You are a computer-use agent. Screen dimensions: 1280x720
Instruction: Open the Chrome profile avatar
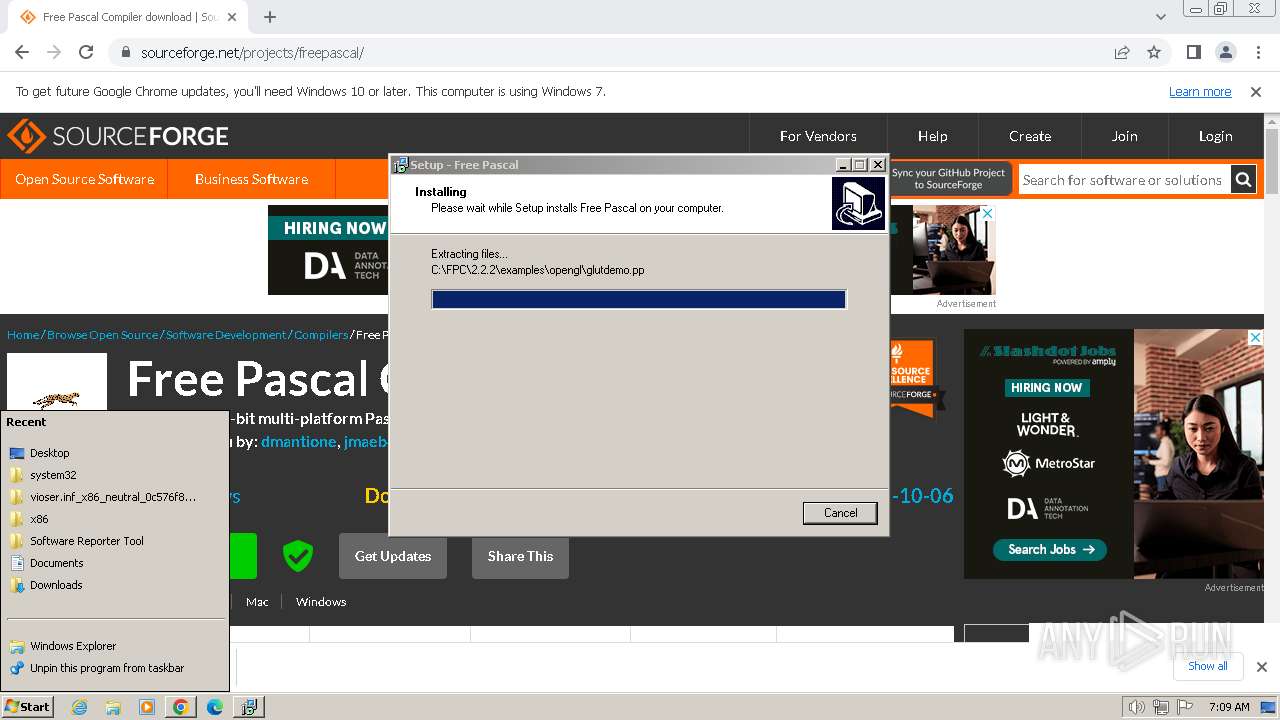pyautogui.click(x=1225, y=52)
